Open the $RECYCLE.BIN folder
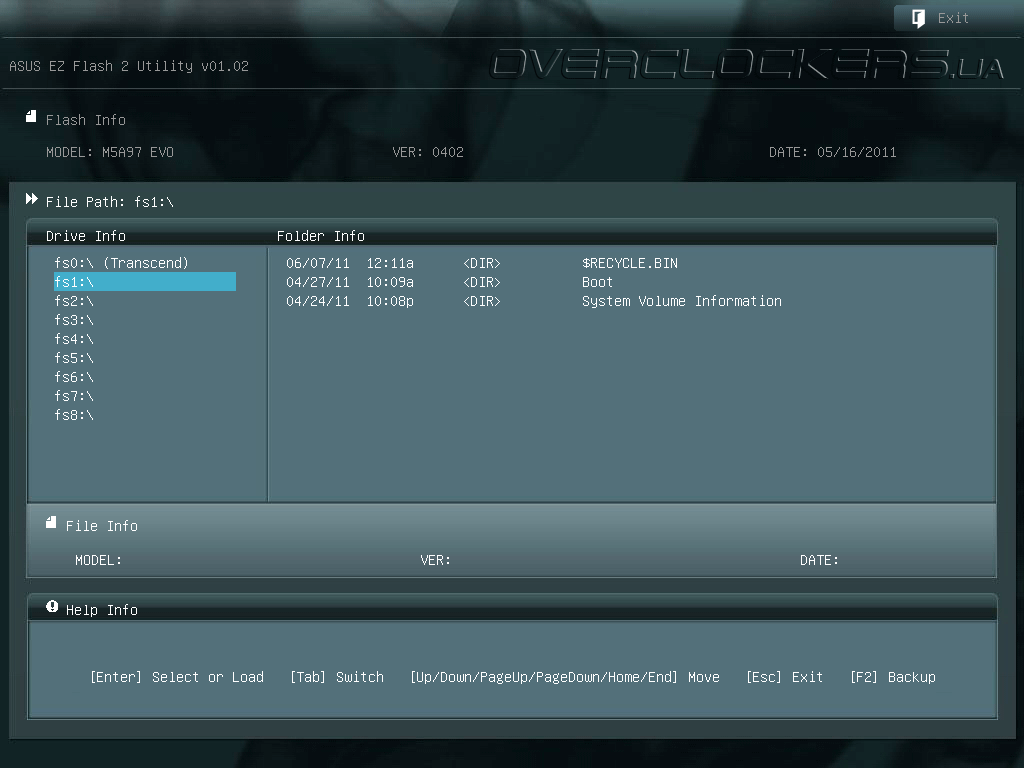 pos(630,263)
